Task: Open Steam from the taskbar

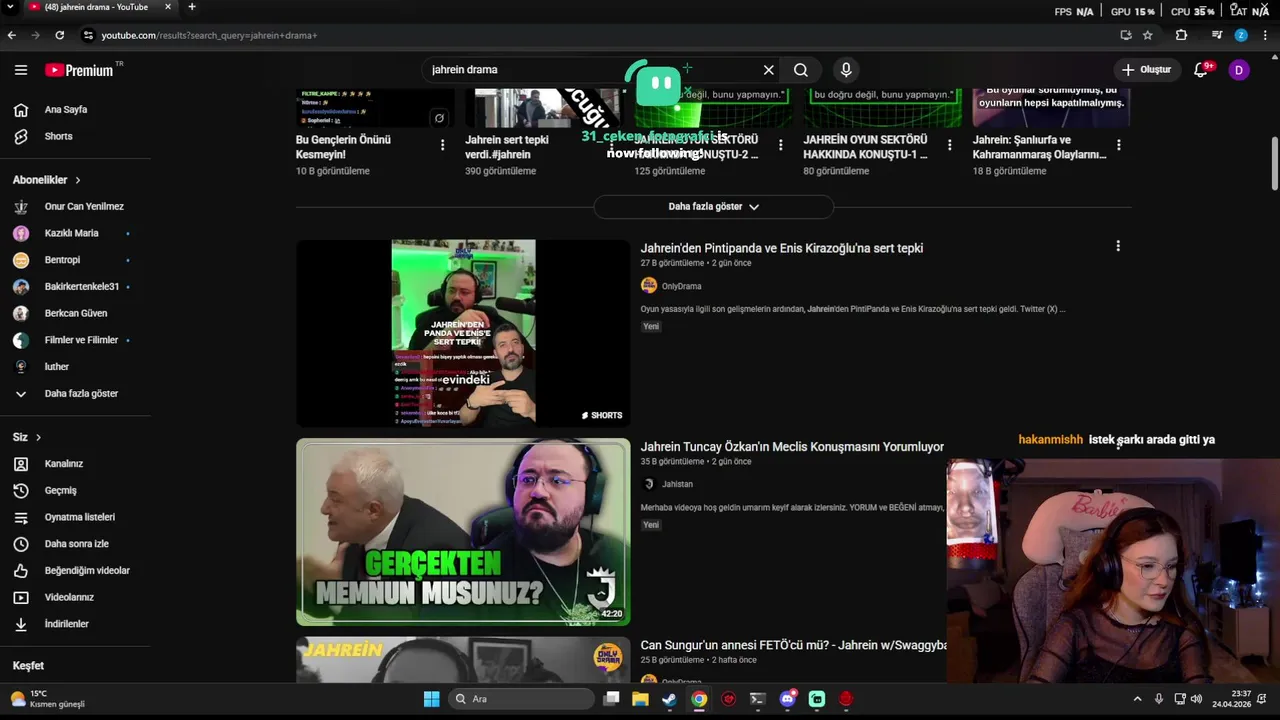Action: (x=669, y=699)
